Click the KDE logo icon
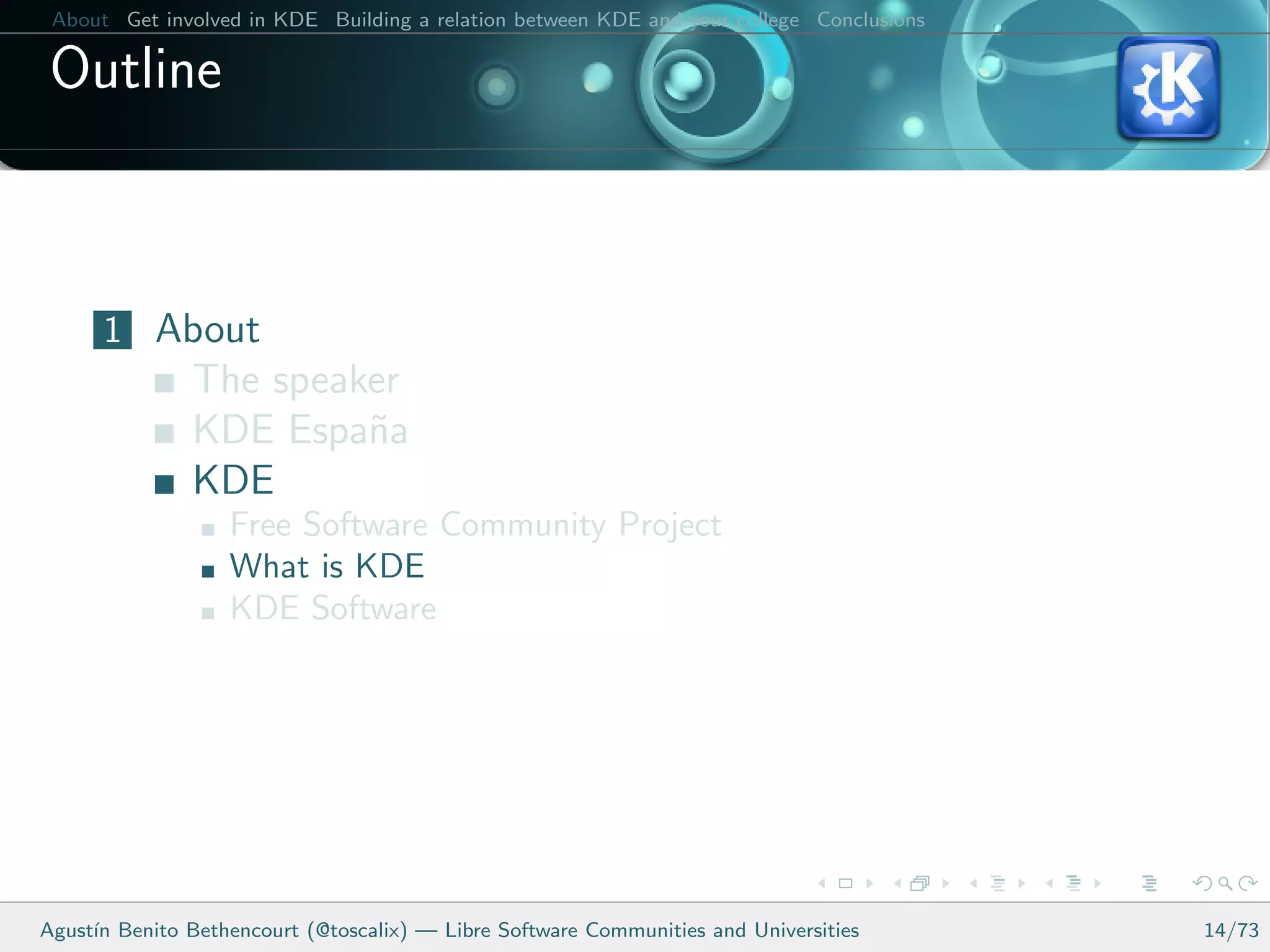Screen dimensions: 1270x952 (x=1168, y=87)
